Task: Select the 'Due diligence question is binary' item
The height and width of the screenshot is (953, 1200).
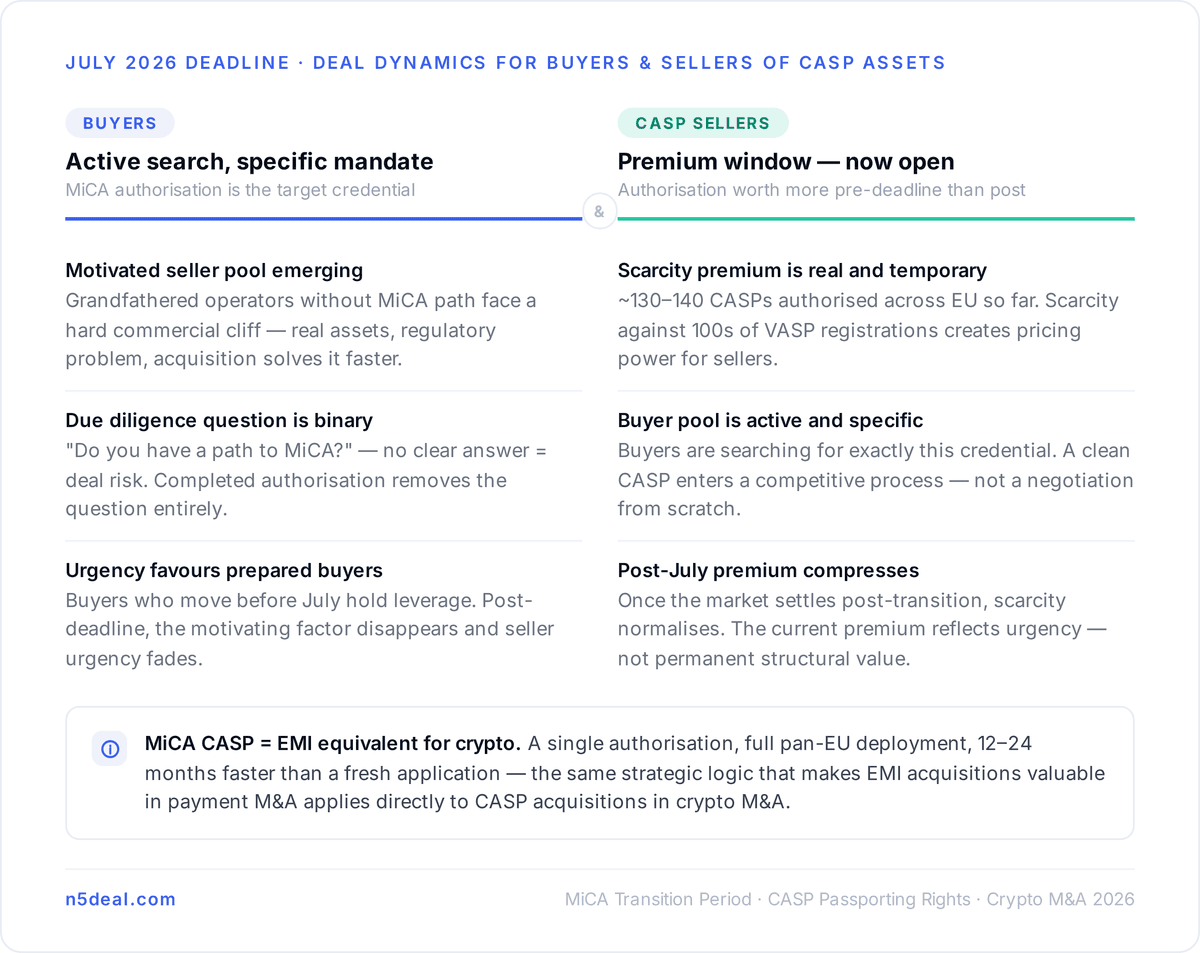Action: tap(324, 465)
